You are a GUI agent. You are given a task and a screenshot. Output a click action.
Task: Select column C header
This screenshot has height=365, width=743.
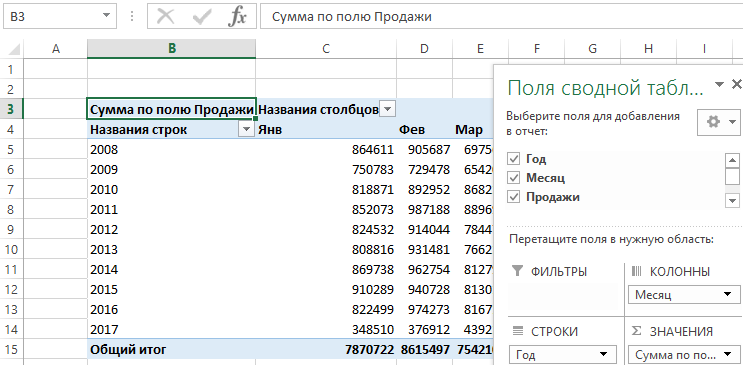pyautogui.click(x=326, y=48)
